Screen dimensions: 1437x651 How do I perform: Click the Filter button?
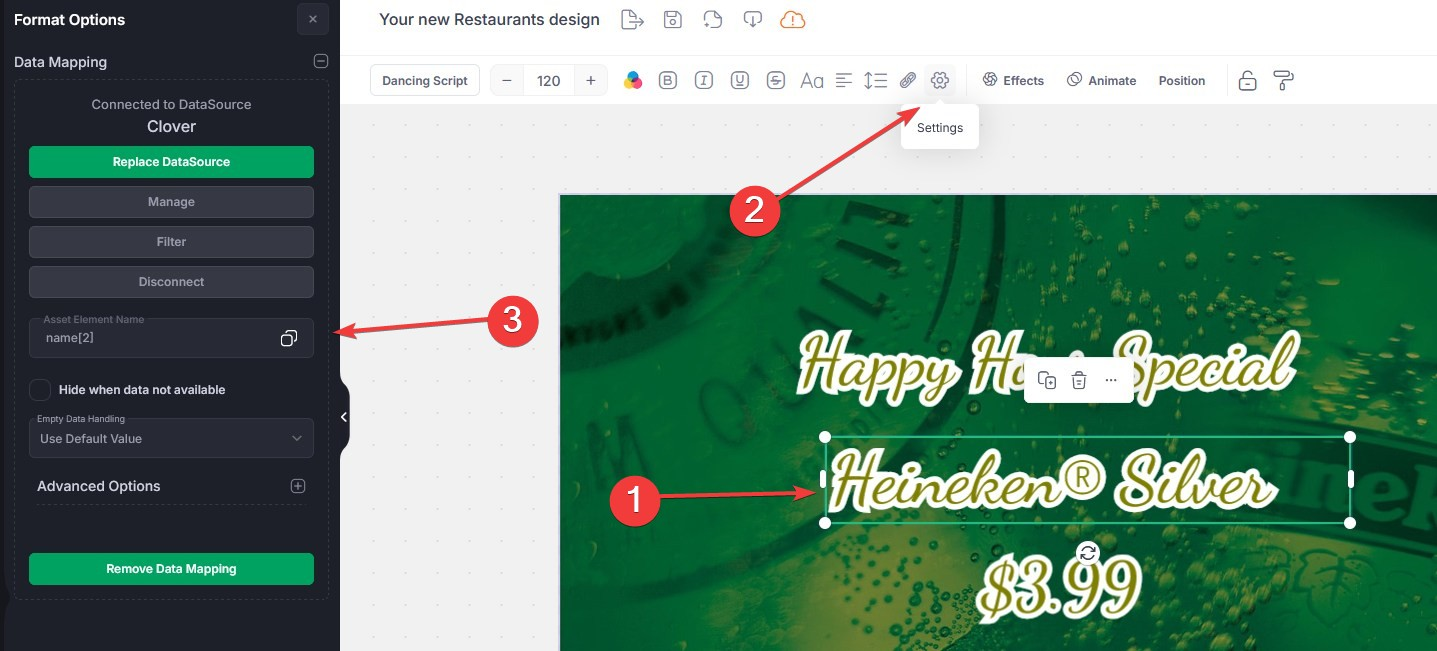coord(171,242)
